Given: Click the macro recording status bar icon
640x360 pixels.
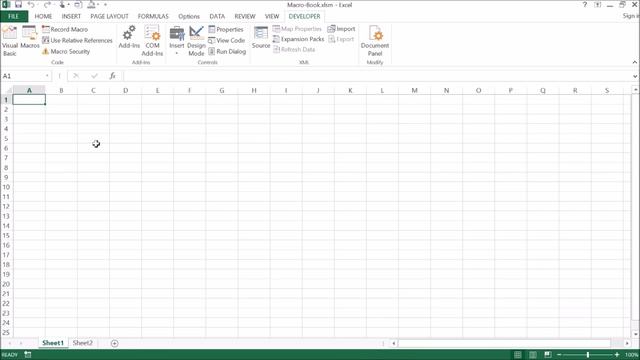Looking at the screenshot, I should pos(28,354).
